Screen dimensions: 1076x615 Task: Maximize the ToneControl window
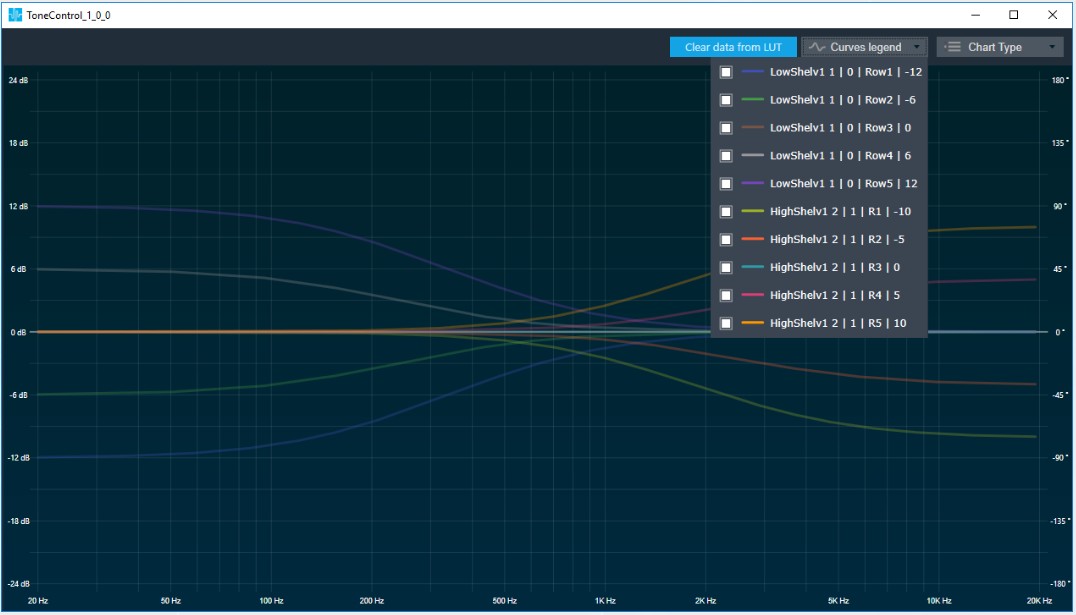[1014, 14]
